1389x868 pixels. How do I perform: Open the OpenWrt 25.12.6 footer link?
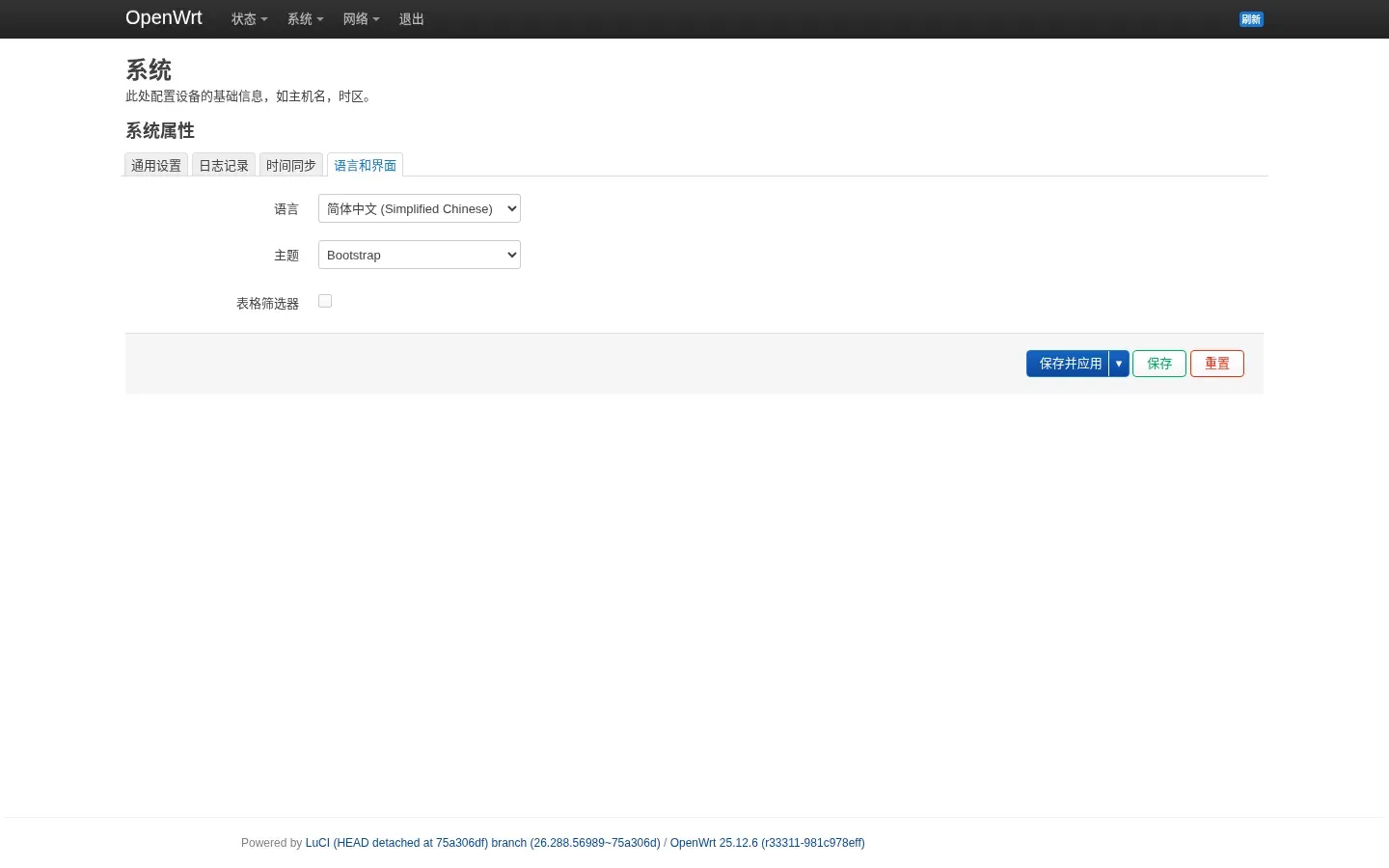click(768, 843)
